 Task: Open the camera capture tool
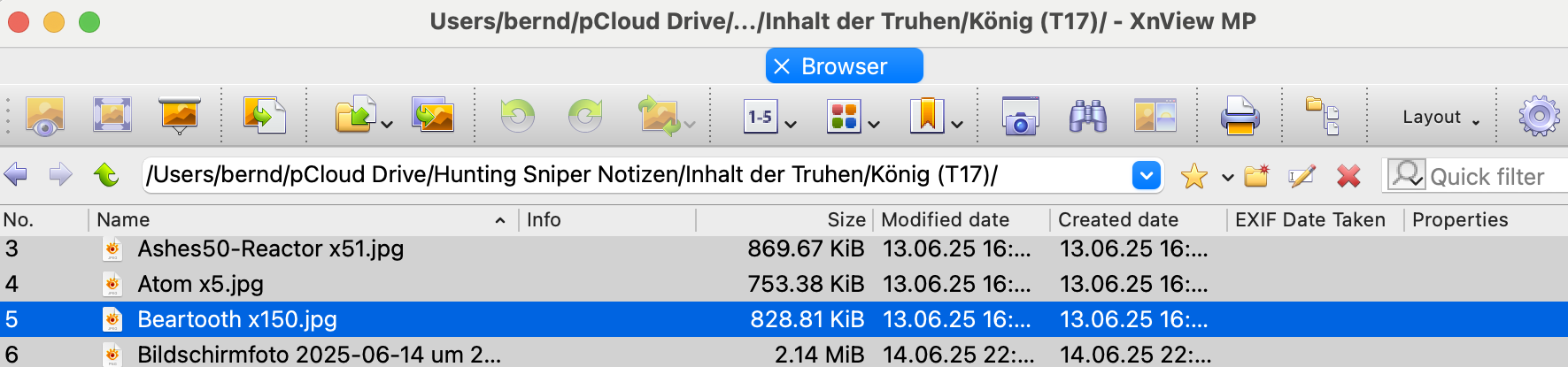(x=1020, y=116)
